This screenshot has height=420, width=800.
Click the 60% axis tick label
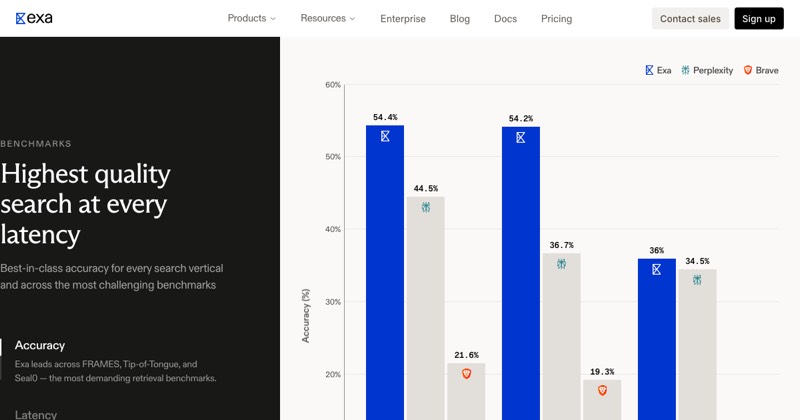click(x=333, y=85)
